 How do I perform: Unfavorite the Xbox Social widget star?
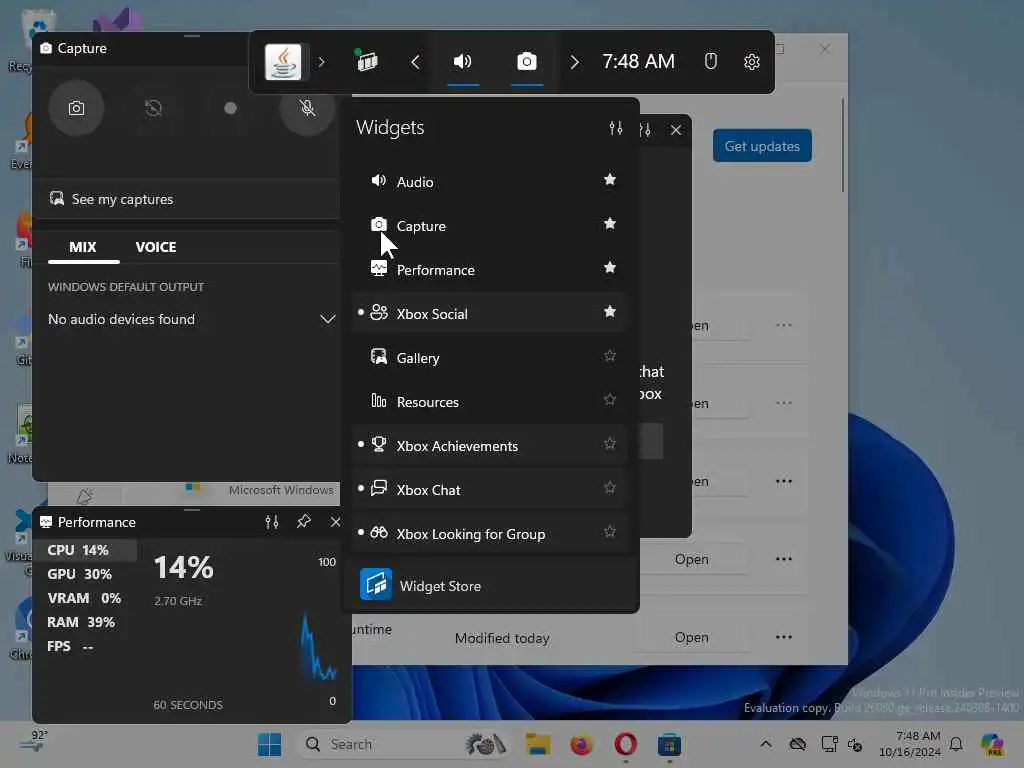pyautogui.click(x=609, y=311)
